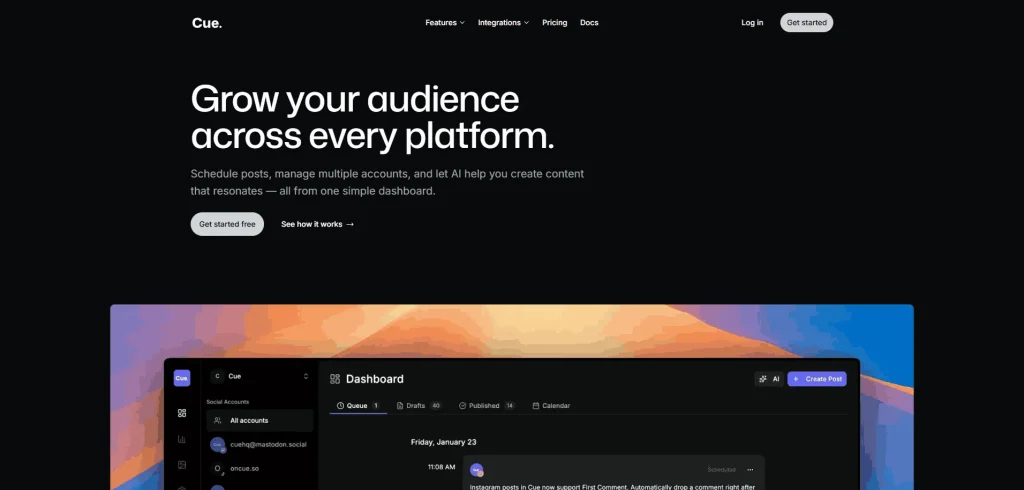Click the AI sparkle button
Viewport: 1024px width, 490px height.
pos(768,379)
